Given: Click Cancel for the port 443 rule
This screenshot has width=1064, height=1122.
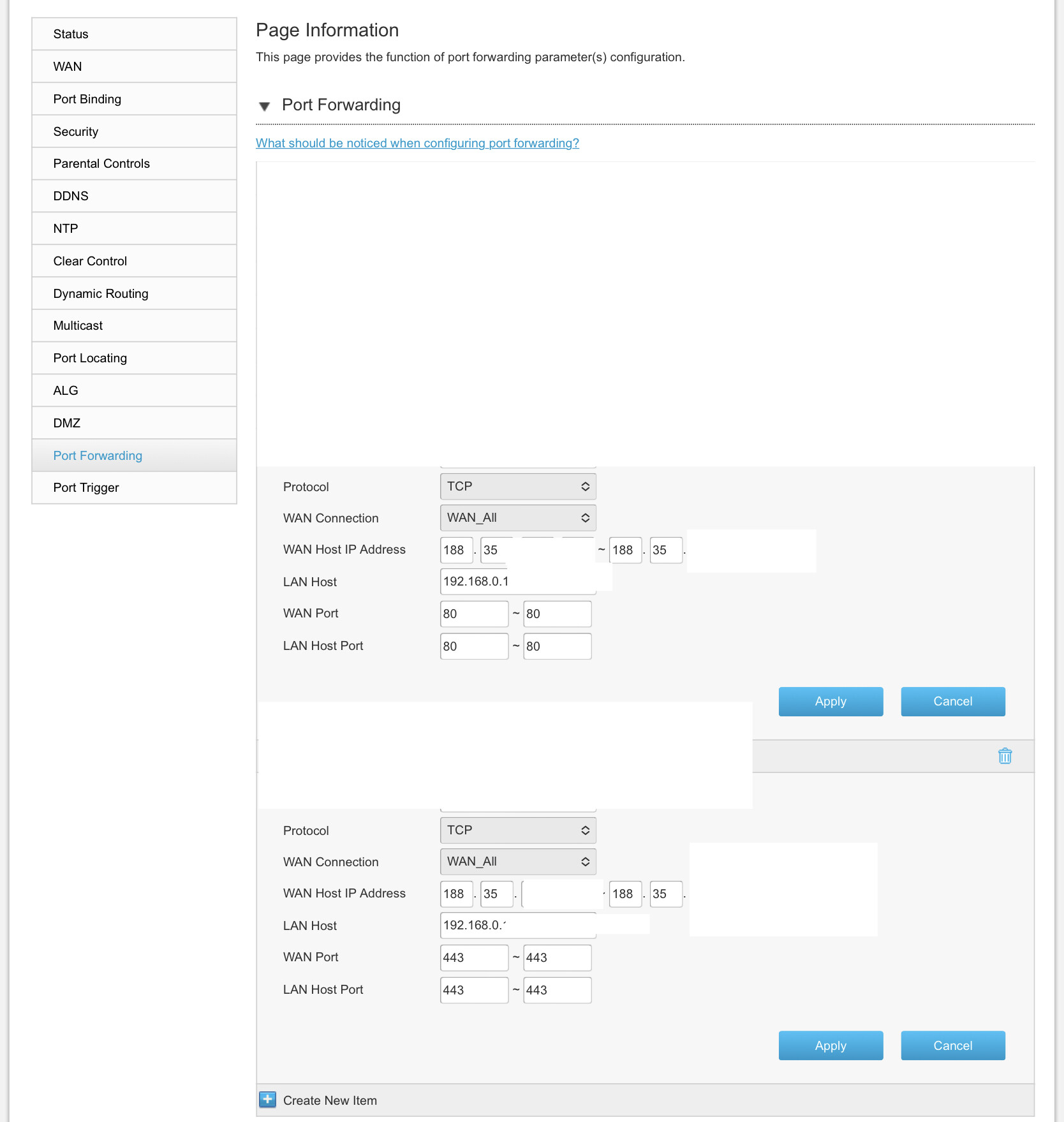Looking at the screenshot, I should [x=953, y=1045].
